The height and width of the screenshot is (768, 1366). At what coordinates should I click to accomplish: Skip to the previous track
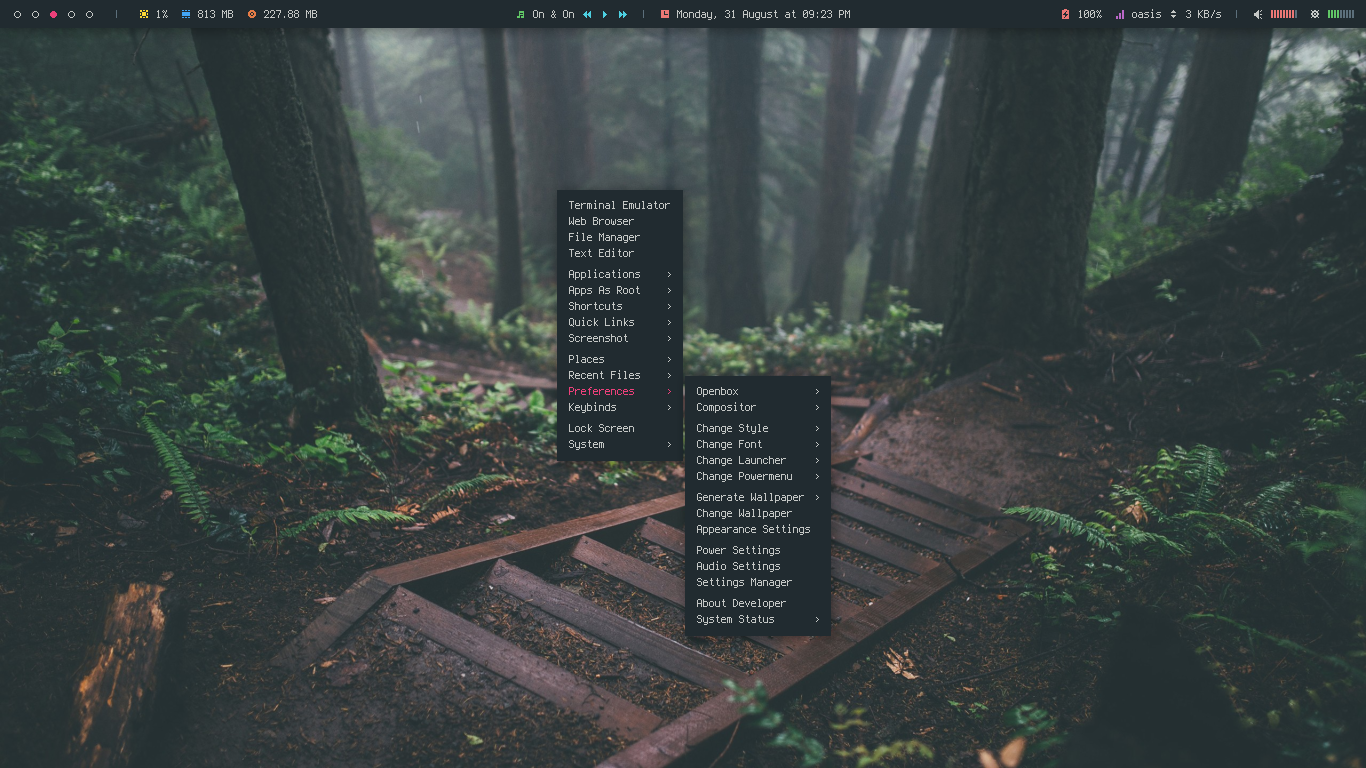[587, 14]
